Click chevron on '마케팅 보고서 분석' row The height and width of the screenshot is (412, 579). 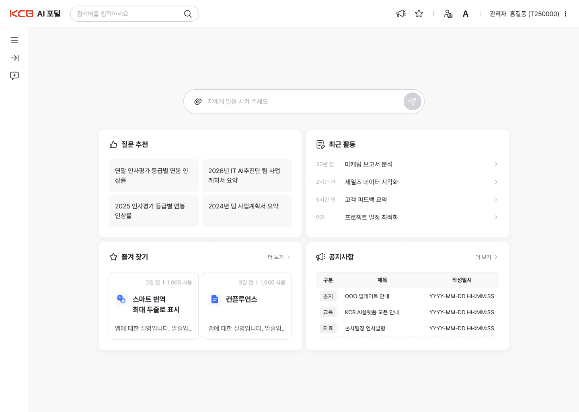tap(496, 164)
